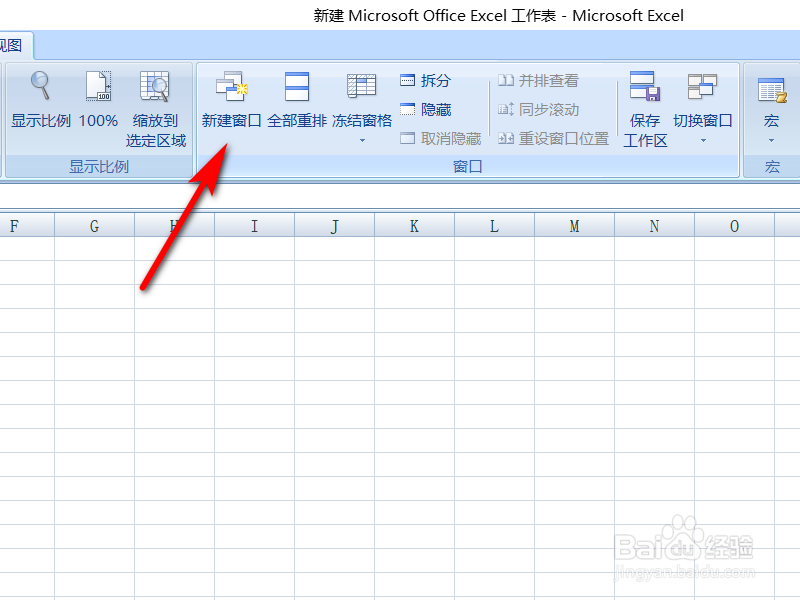800x600 pixels.
Task: Select column I header
Action: click(x=255, y=226)
